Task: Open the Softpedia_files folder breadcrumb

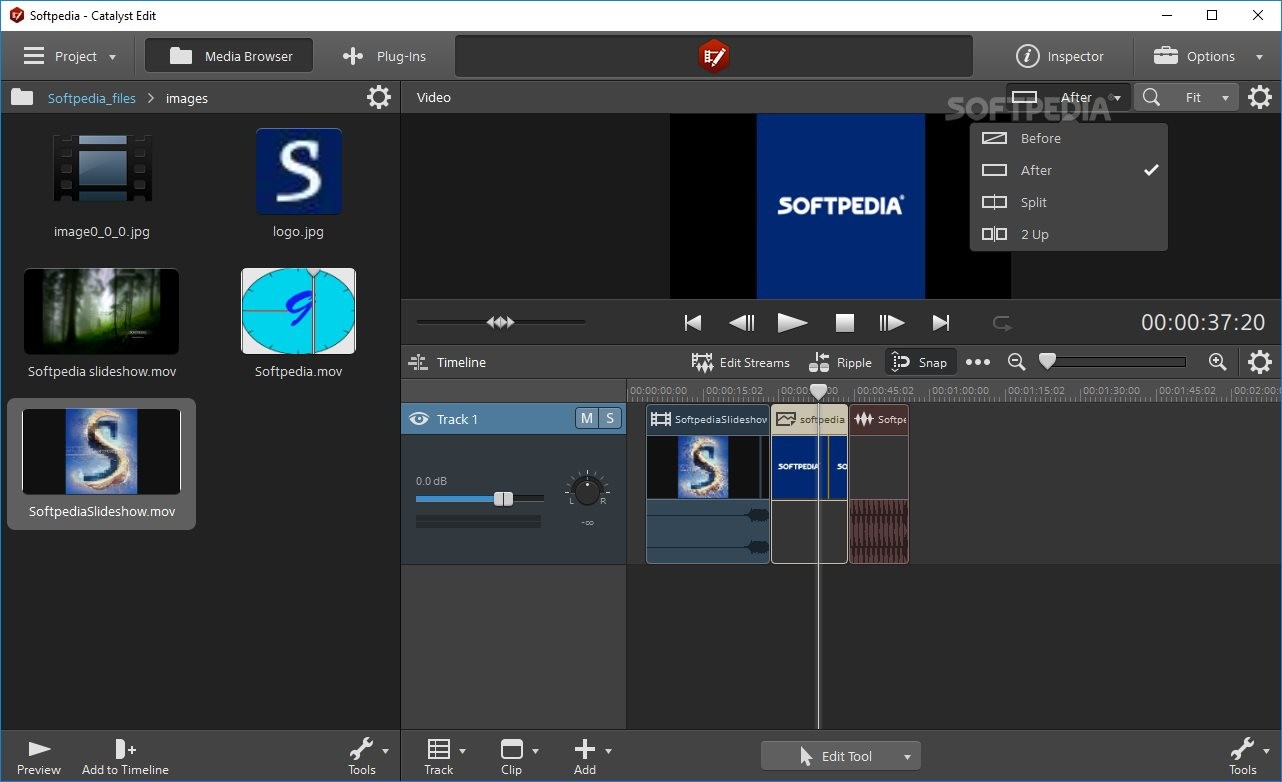Action: point(91,98)
